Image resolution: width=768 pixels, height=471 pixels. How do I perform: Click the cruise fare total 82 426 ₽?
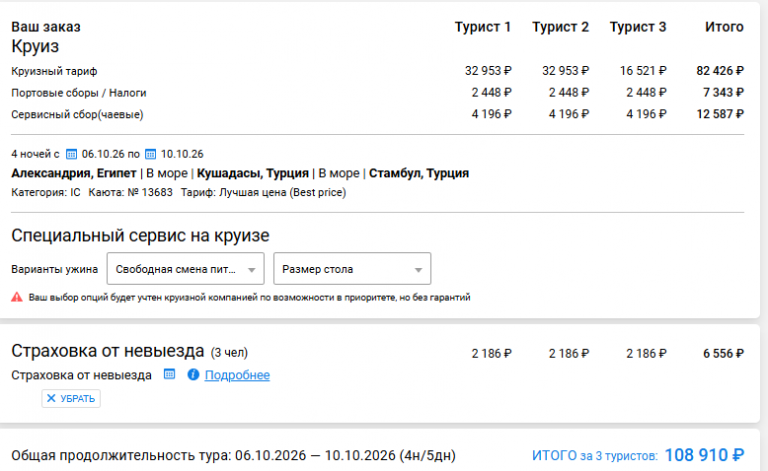coord(720,71)
